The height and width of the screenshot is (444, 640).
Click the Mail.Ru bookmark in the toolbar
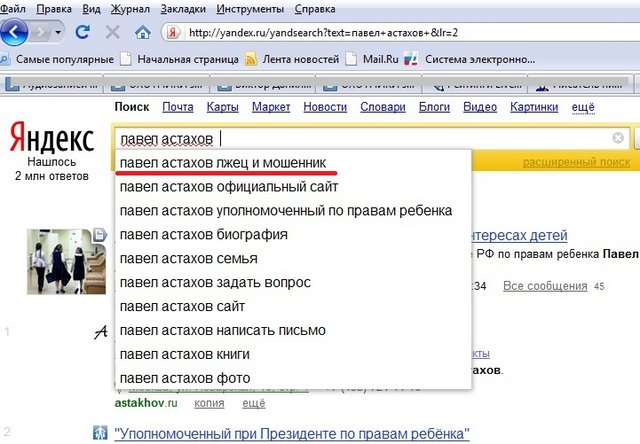(x=378, y=59)
